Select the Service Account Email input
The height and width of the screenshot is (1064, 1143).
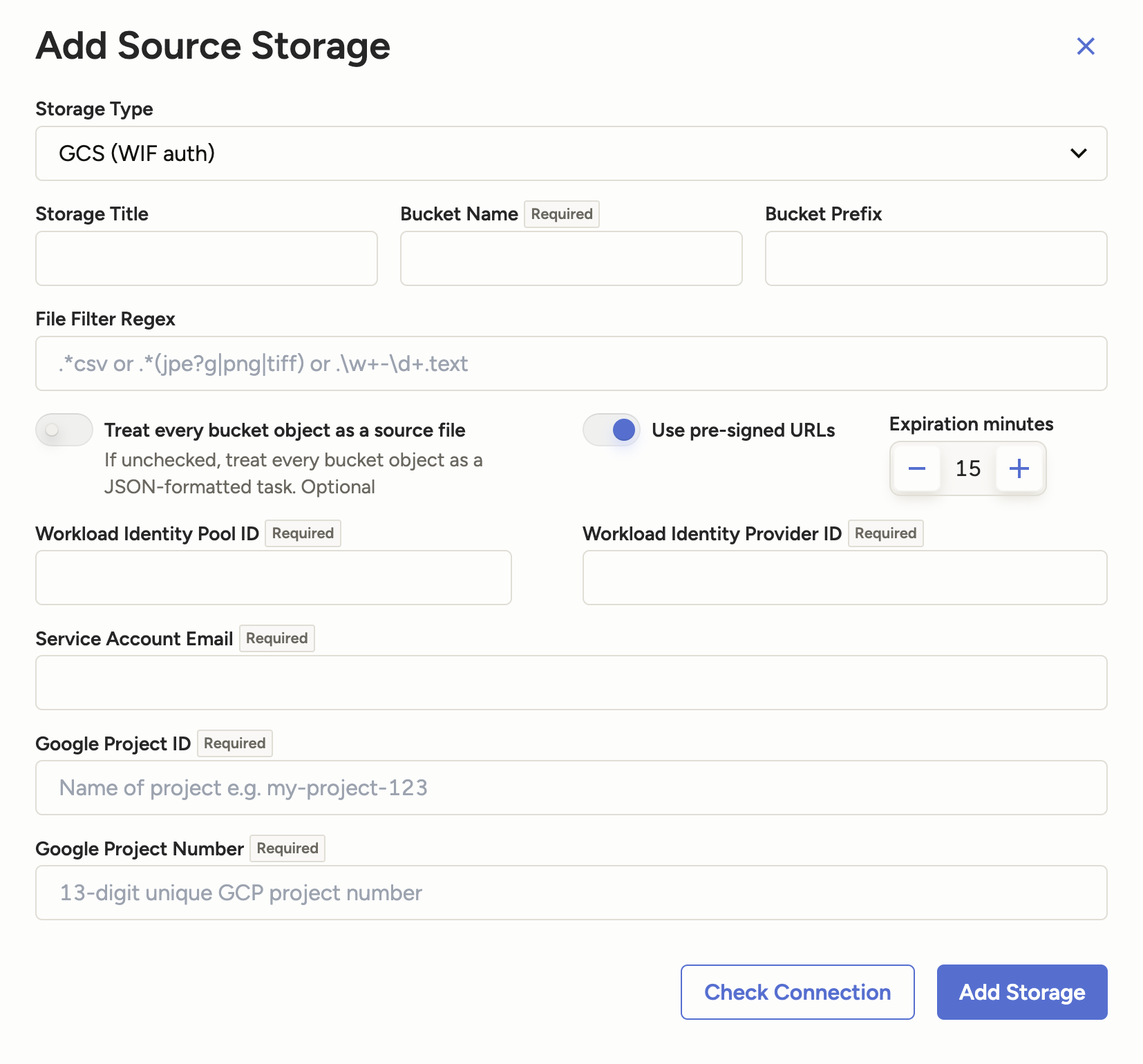click(571, 683)
